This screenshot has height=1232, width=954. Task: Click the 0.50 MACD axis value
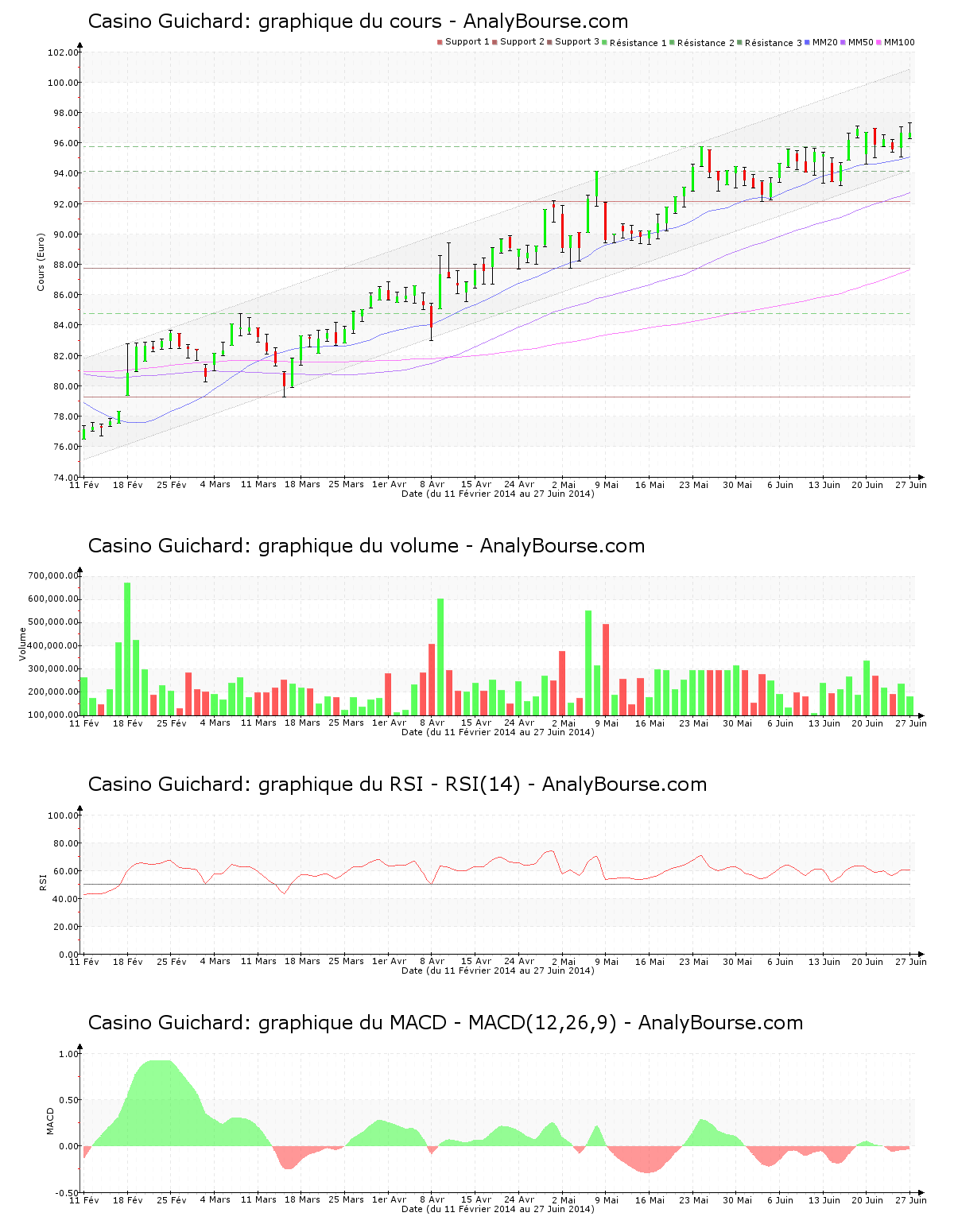68,1101
